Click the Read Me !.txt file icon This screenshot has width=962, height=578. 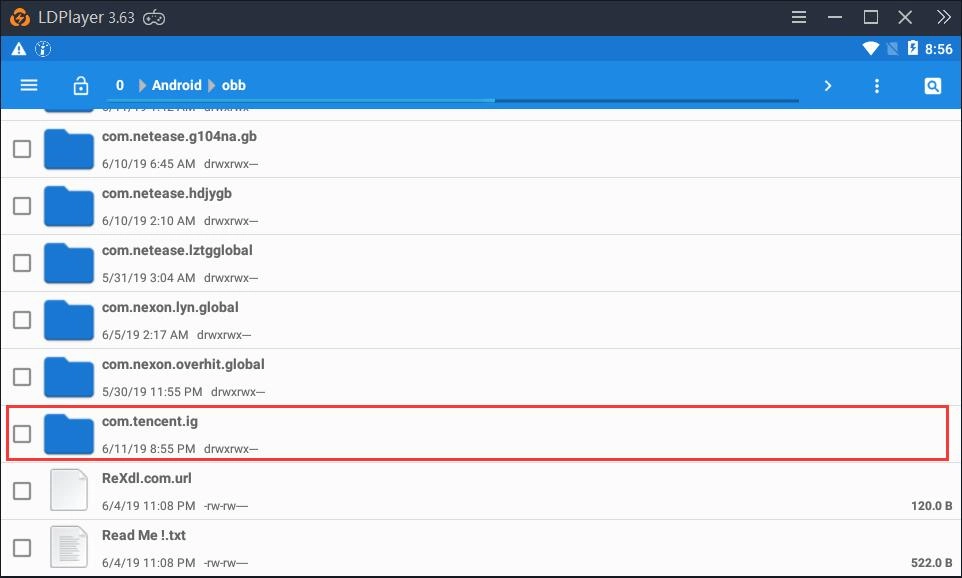point(68,547)
